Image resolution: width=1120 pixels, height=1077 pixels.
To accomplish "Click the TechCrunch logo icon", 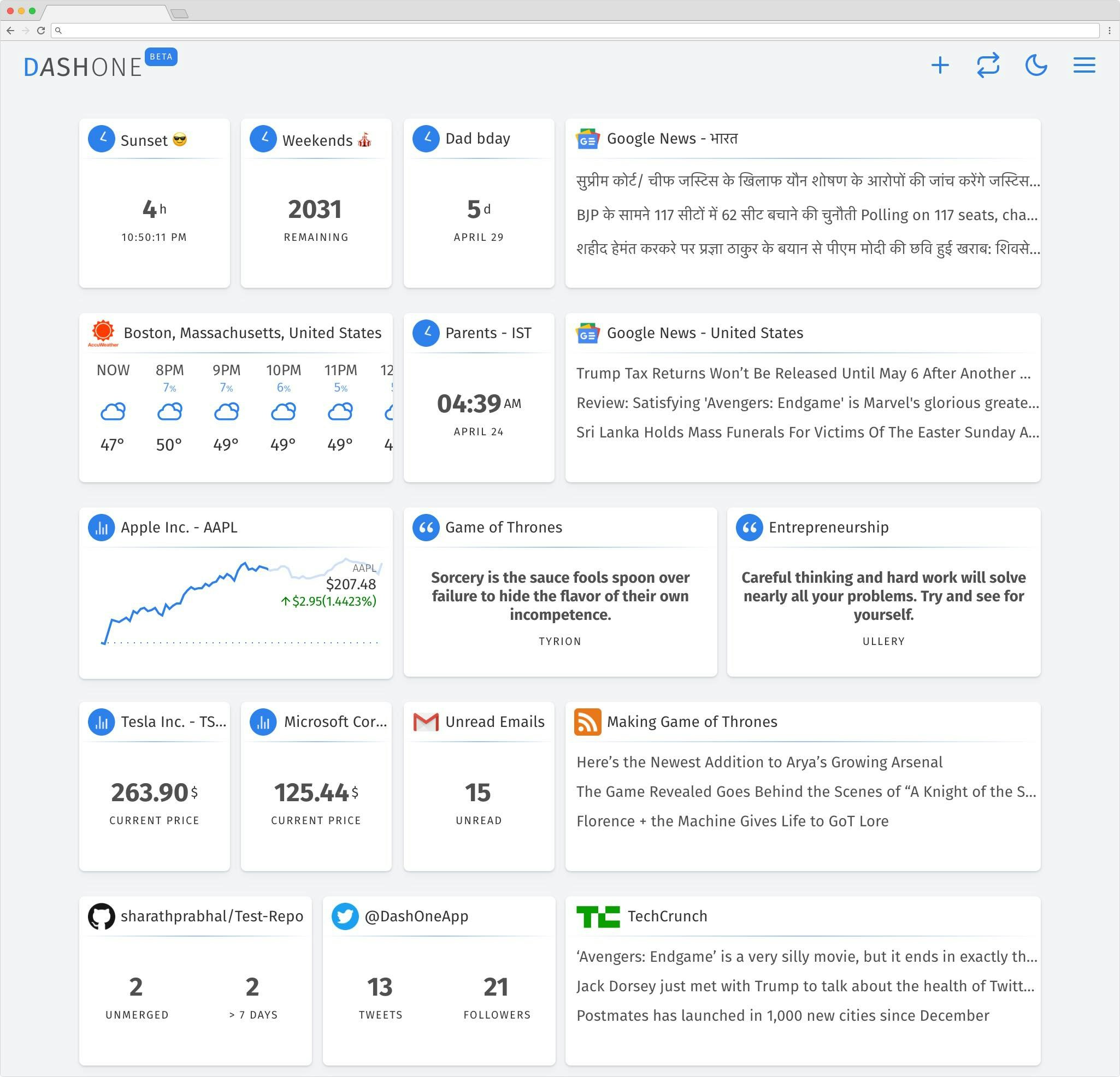I will pos(598,916).
